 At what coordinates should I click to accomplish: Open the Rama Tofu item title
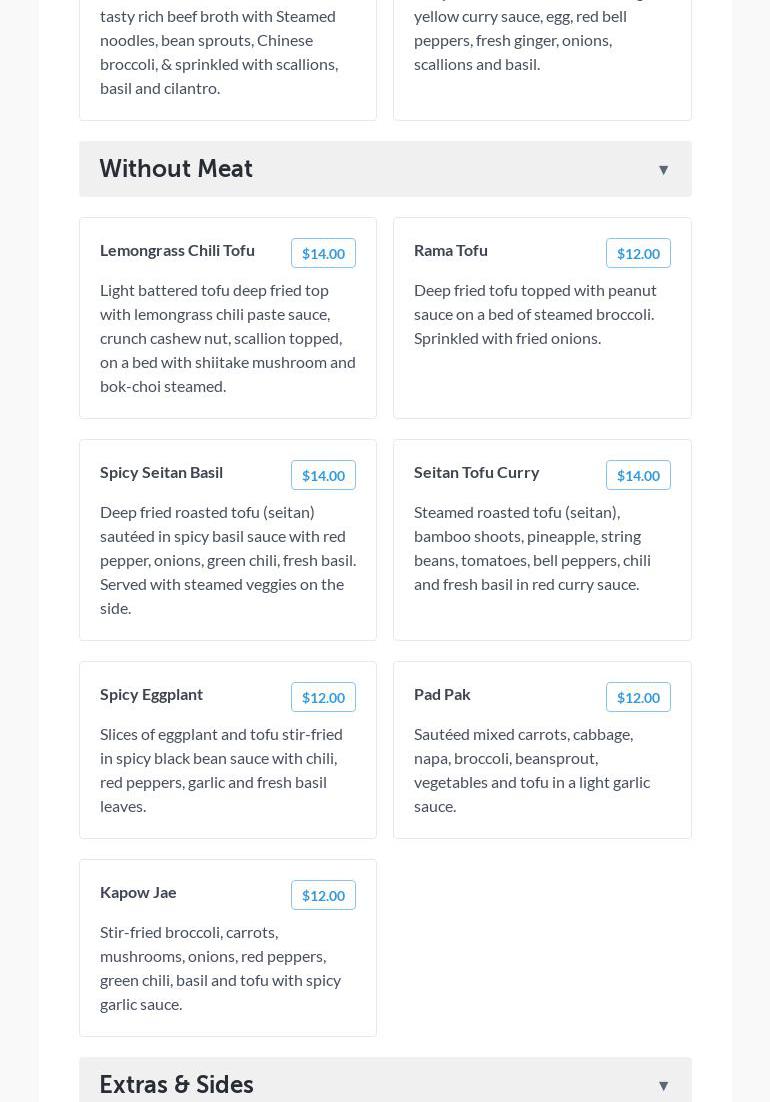point(451,250)
